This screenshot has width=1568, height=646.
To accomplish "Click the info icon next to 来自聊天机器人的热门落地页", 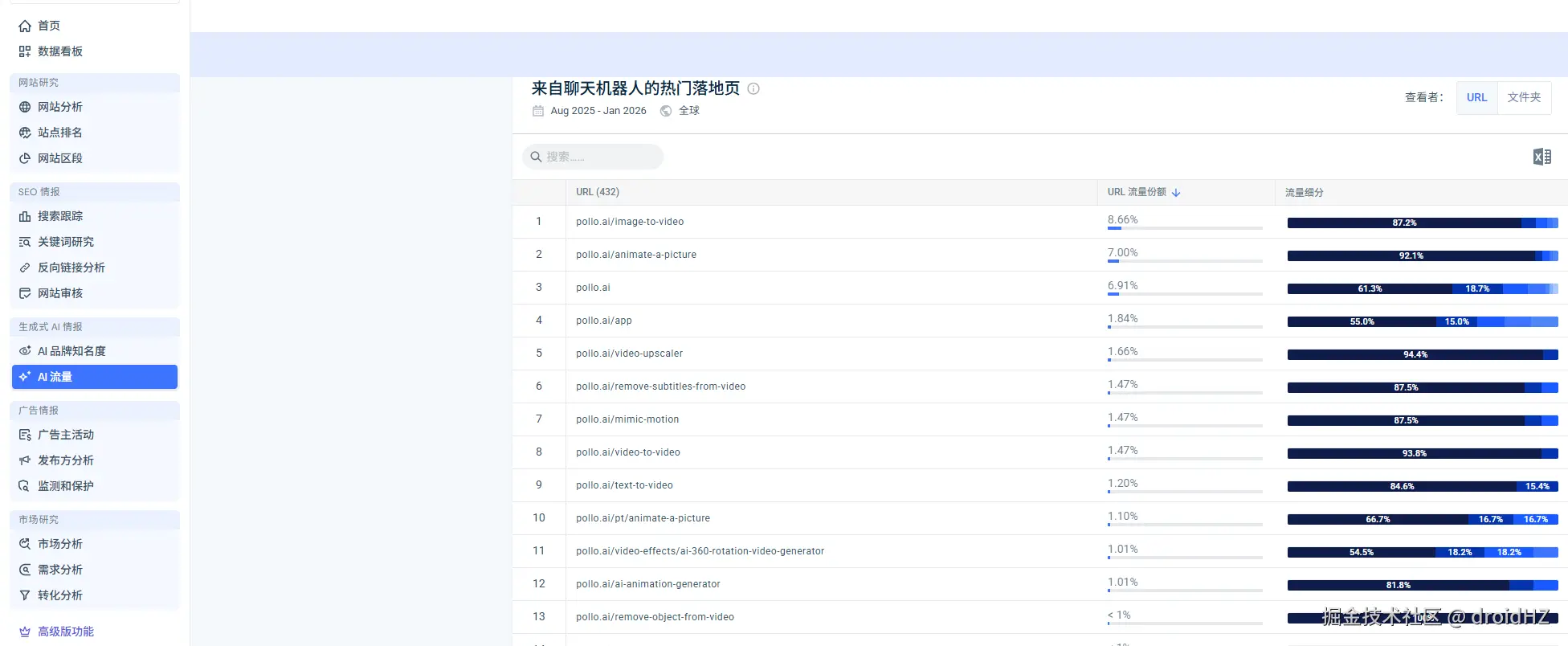I will coord(753,88).
